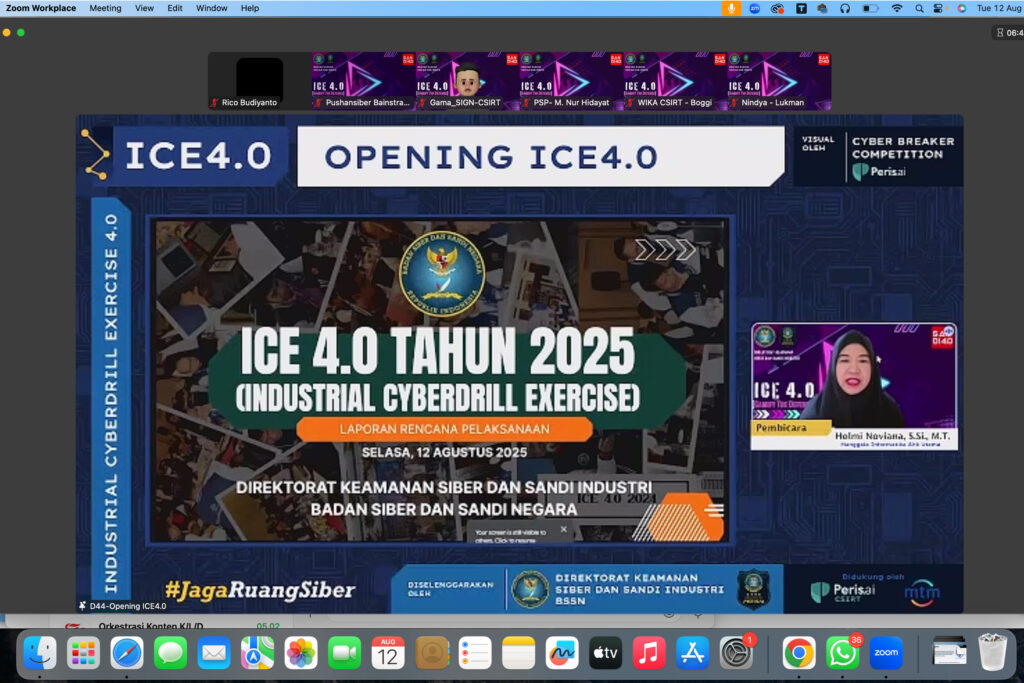Open Finder from the dock
The image size is (1024, 683).
[40, 653]
